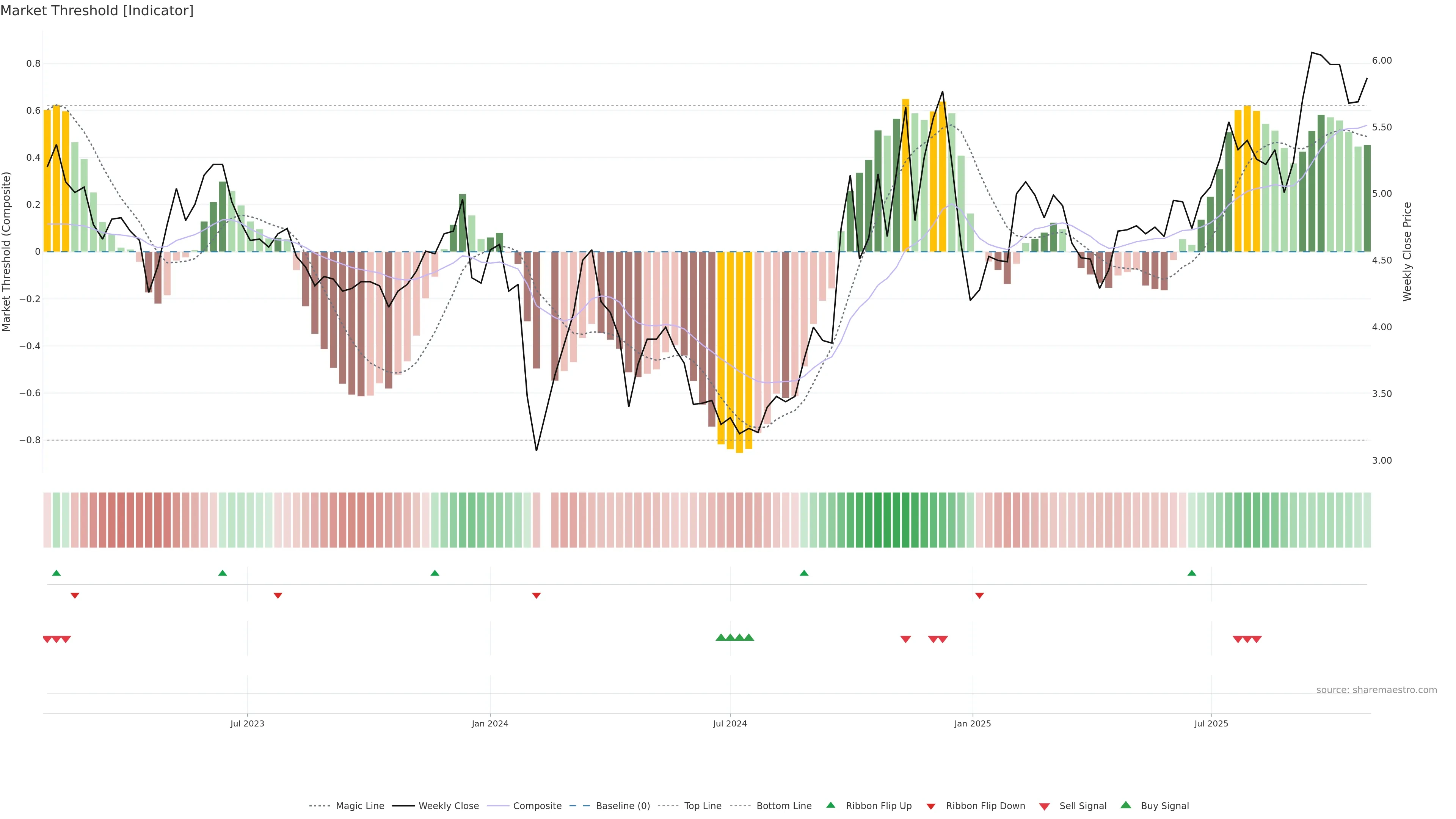This screenshot has height=819, width=1456.
Task: Click the Ribbon Flip Down legend triangle
Action: [931, 806]
